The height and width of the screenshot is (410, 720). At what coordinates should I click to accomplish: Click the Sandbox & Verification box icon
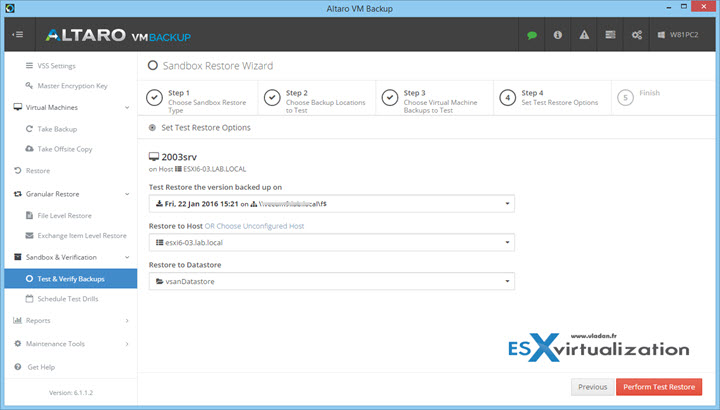pyautogui.click(x=17, y=257)
